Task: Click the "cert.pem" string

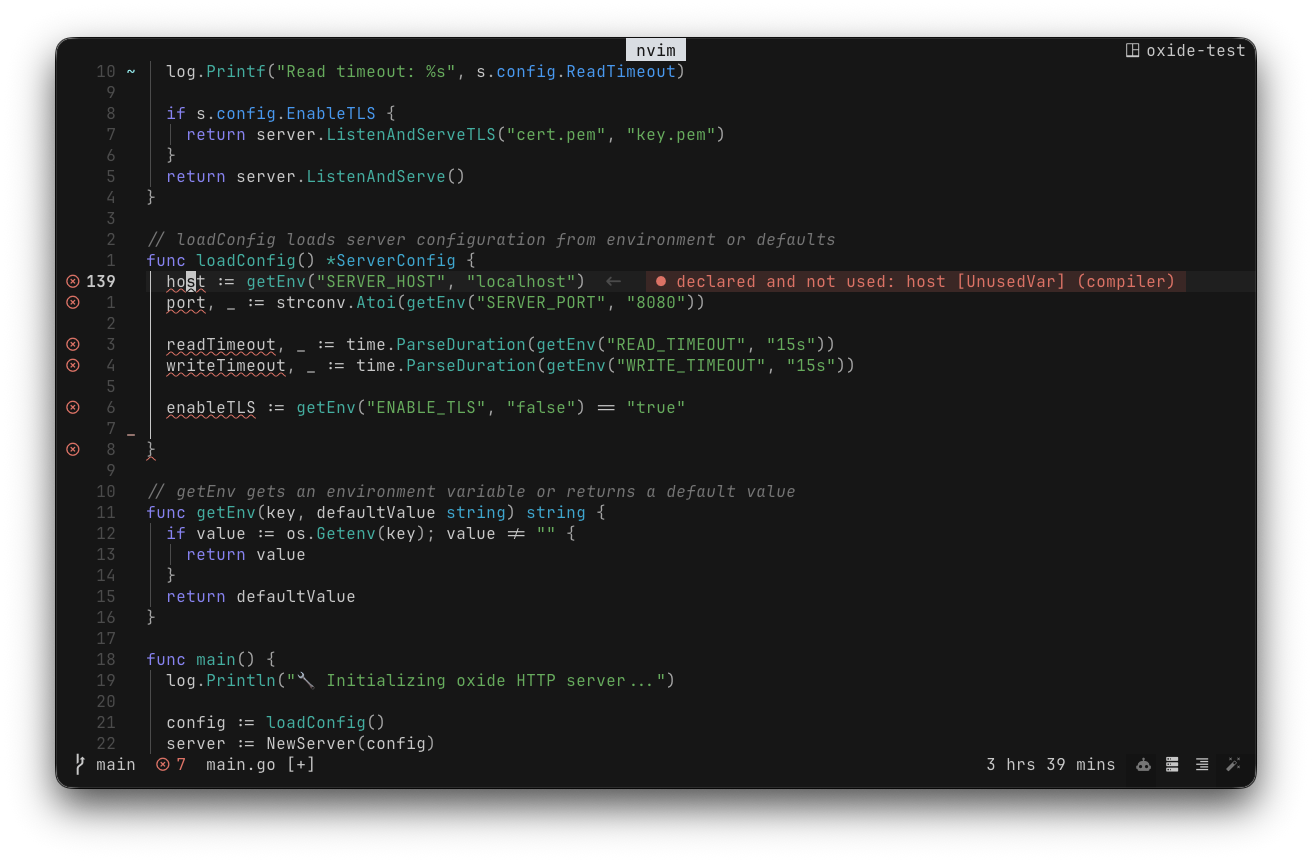Action: tap(556, 134)
